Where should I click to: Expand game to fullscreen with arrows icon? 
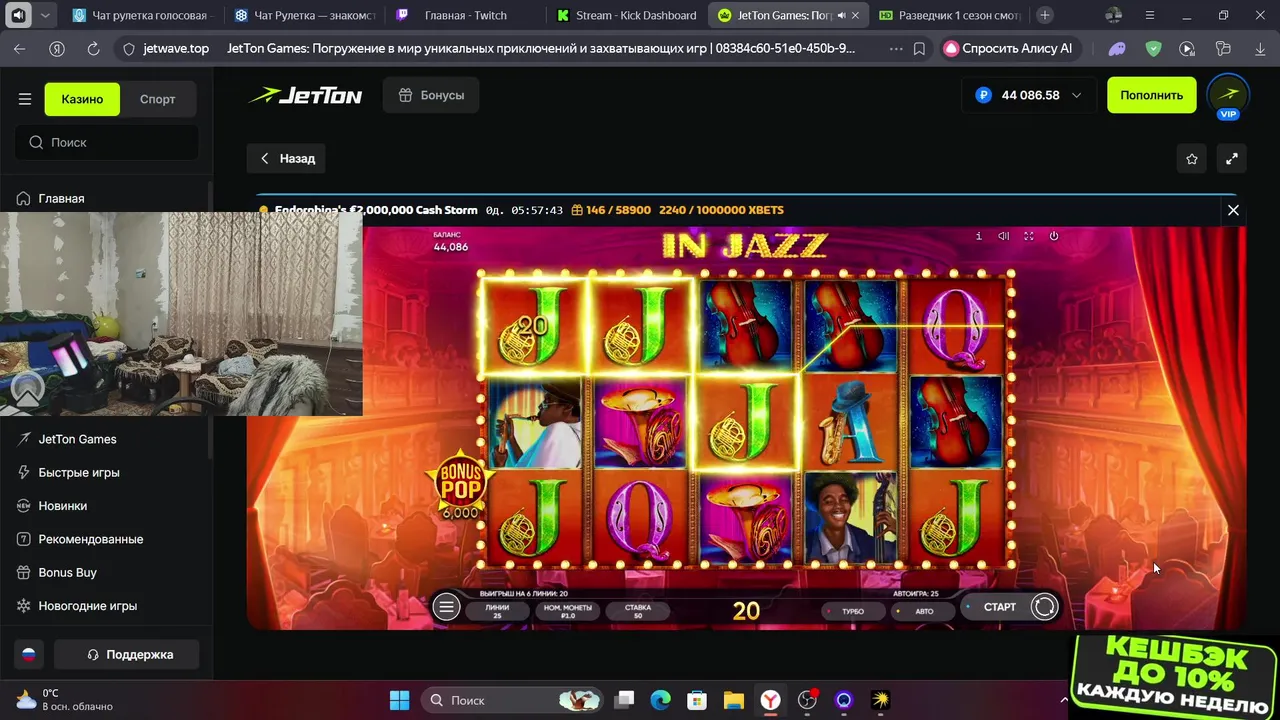1232,159
